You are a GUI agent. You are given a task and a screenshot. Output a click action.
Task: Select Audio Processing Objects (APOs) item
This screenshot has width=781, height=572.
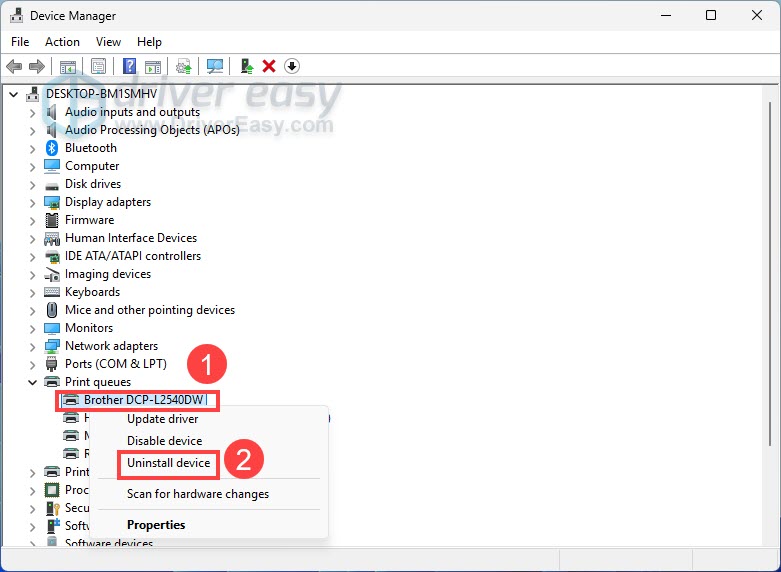[152, 130]
